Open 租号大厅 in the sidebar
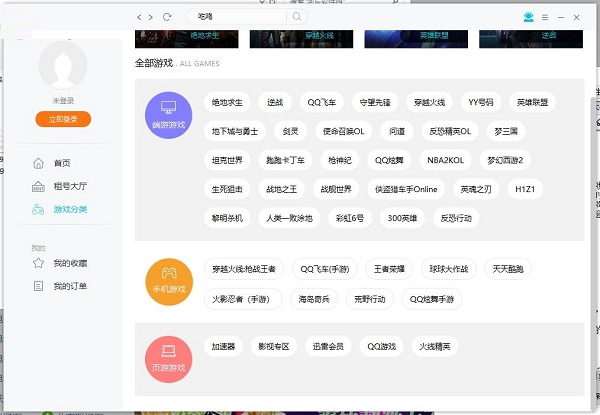Viewport: 600px width, 415px height. pyautogui.click(x=70, y=186)
